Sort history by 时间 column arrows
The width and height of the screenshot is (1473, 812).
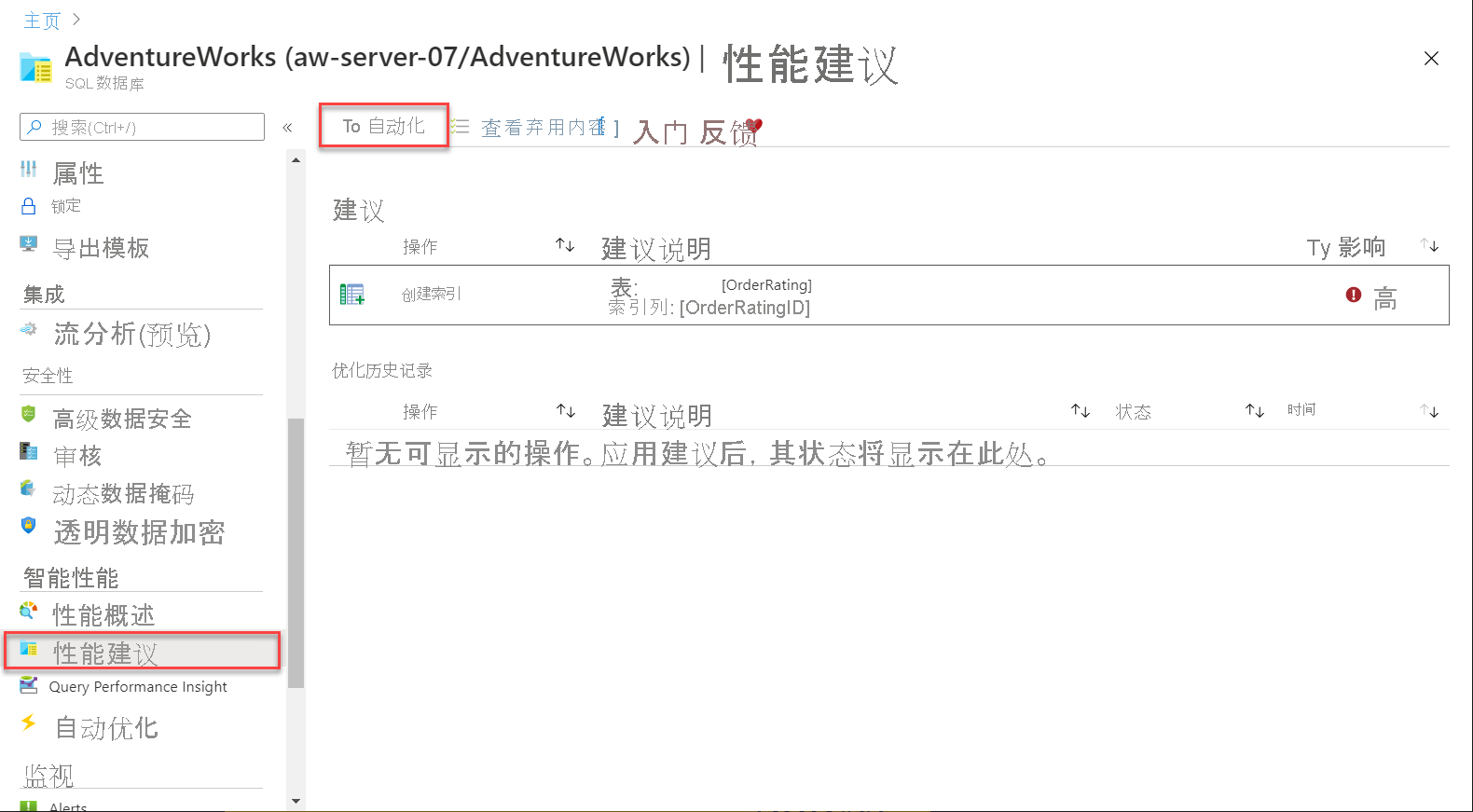pyautogui.click(x=1430, y=410)
